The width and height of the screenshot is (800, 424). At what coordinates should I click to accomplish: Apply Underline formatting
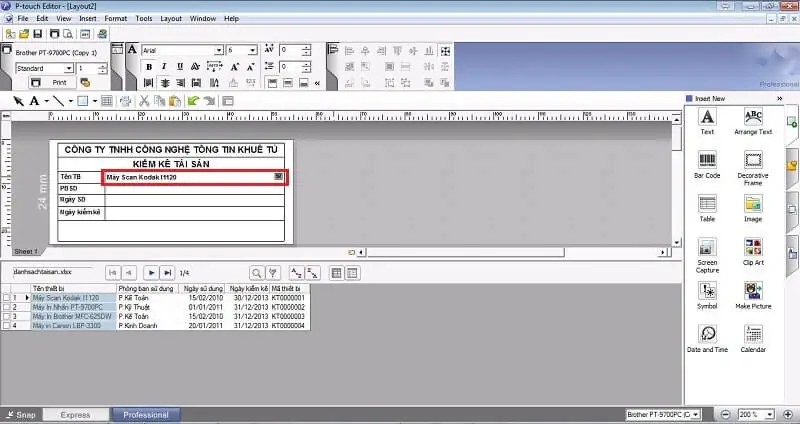click(x=180, y=67)
